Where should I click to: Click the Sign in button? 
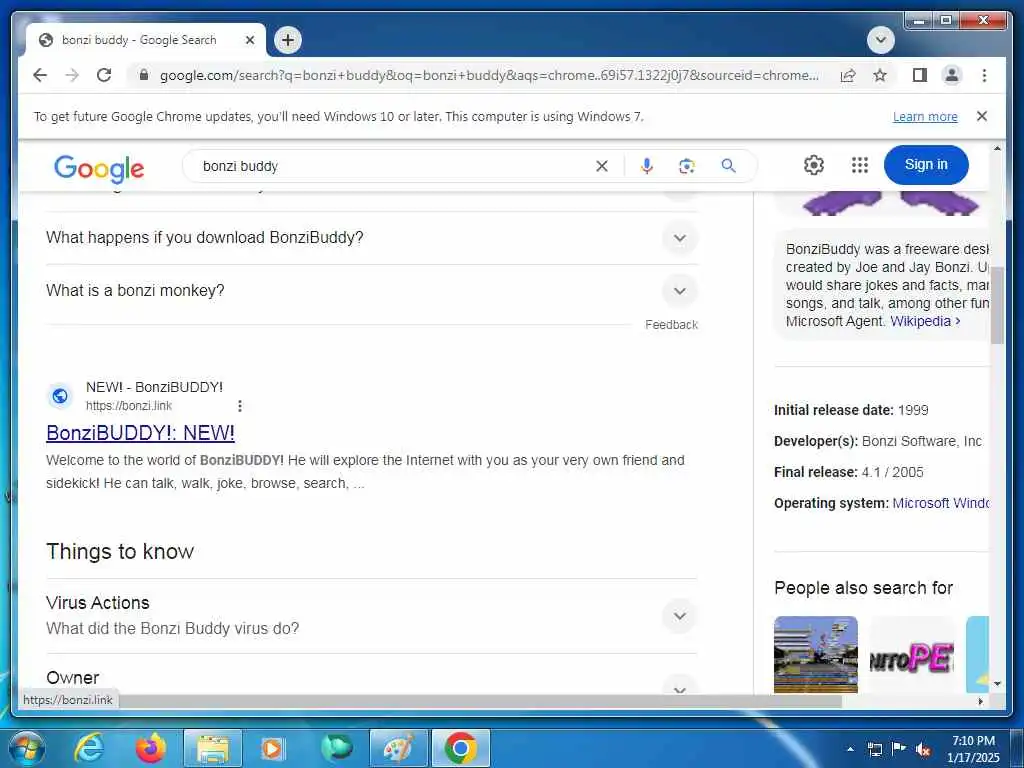point(926,165)
